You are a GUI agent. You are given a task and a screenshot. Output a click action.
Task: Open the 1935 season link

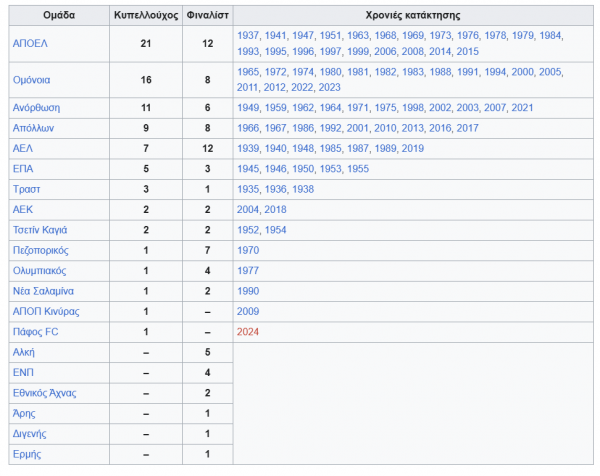[248, 189]
